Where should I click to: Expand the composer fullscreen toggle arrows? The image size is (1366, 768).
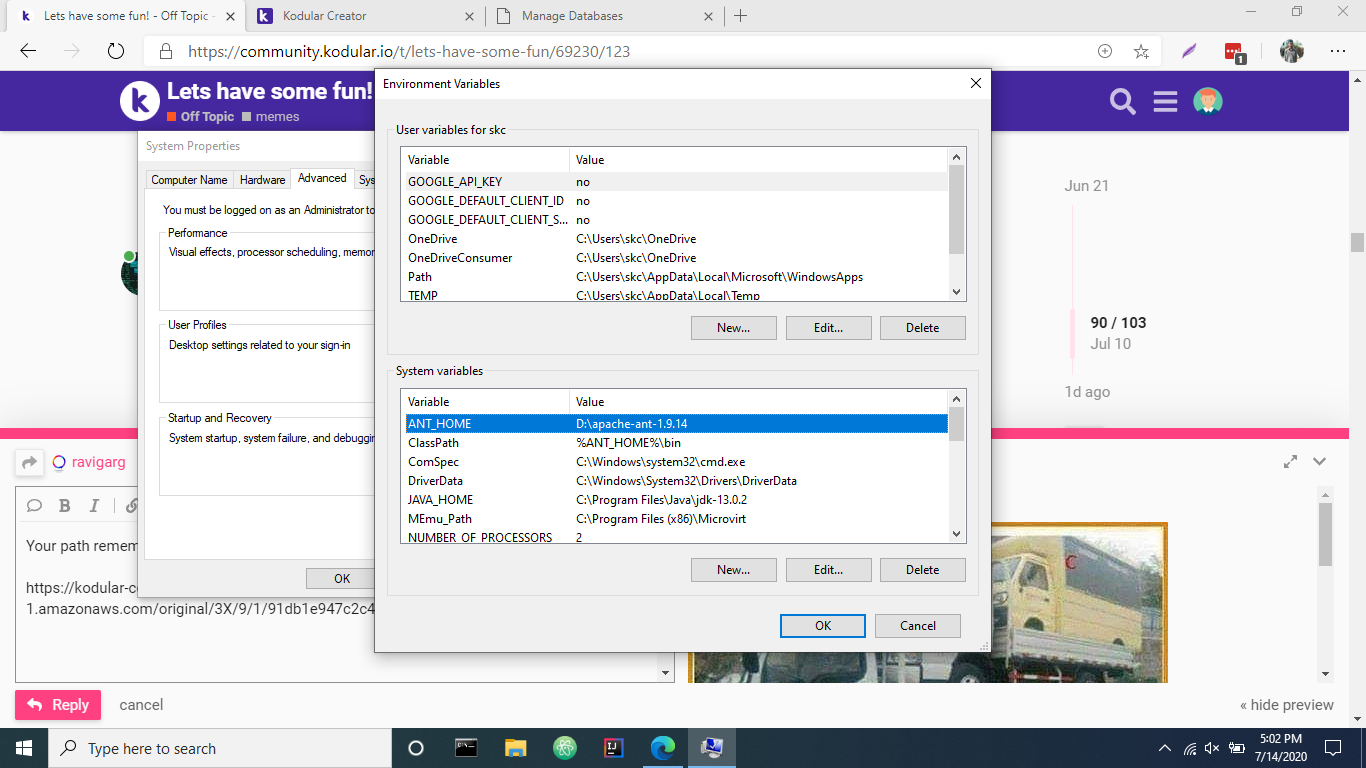click(1291, 461)
